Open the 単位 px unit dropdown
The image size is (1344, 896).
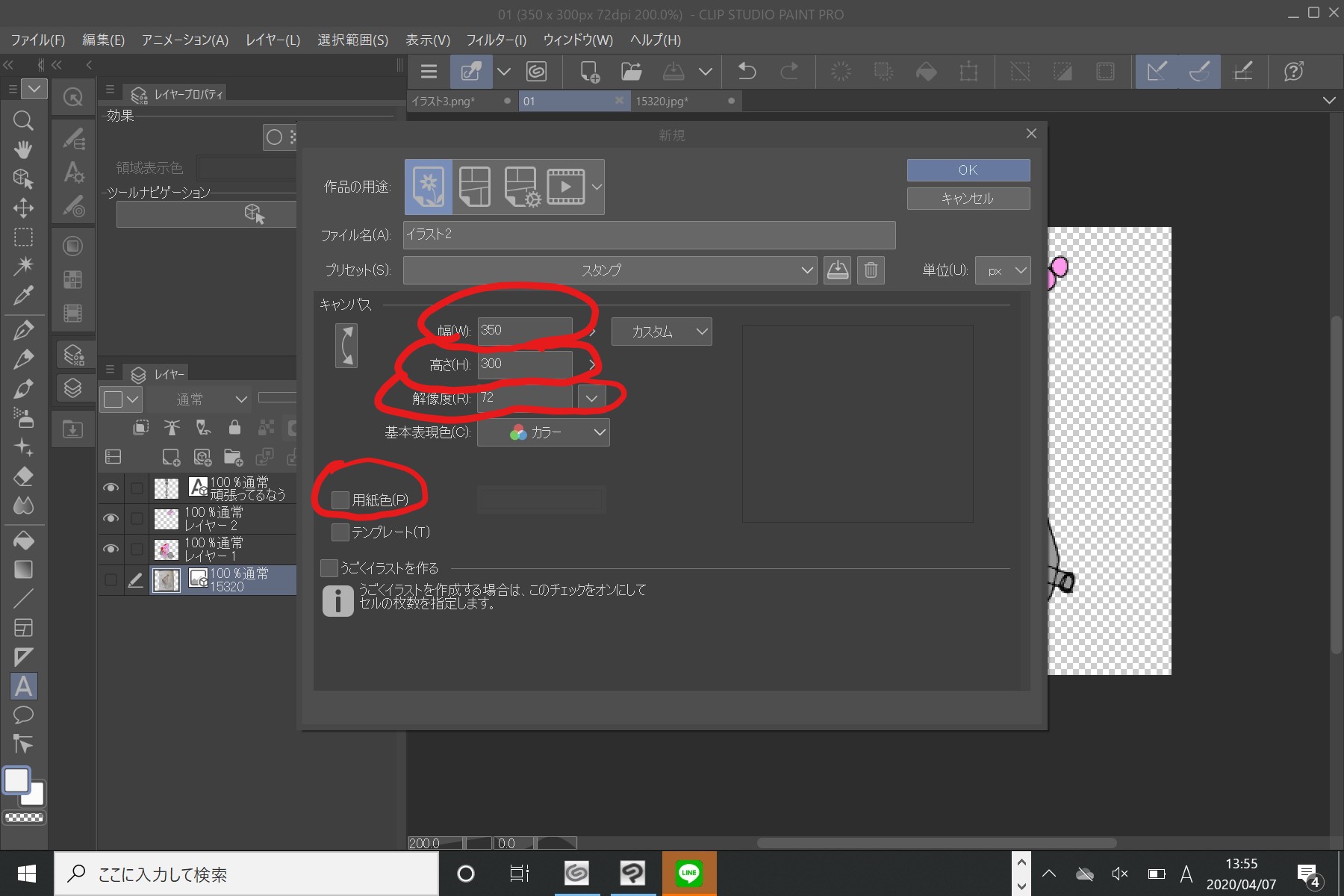point(1003,270)
